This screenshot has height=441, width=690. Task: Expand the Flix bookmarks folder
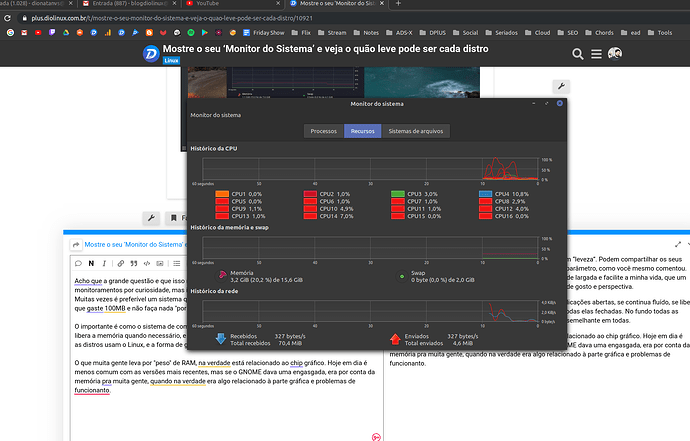tap(301, 33)
